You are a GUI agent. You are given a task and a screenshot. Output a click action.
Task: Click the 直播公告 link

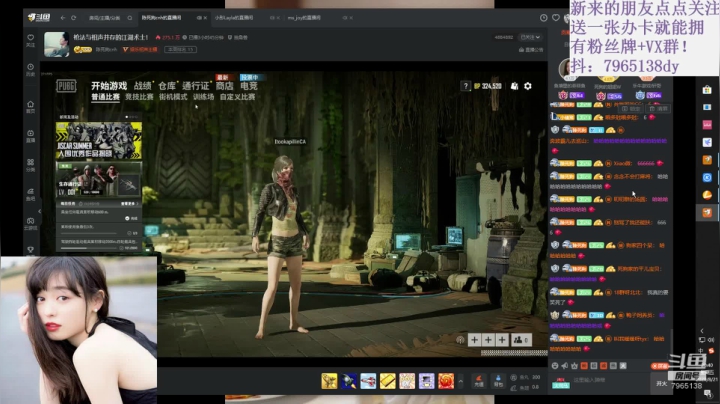[531, 50]
